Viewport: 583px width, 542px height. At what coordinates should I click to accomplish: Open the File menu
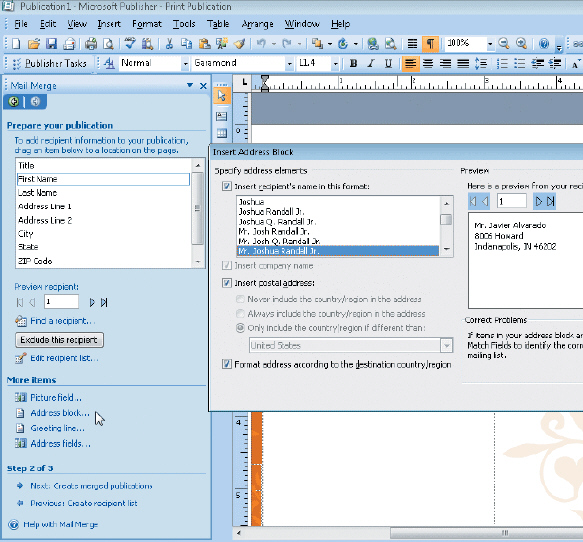pyautogui.click(x=21, y=24)
